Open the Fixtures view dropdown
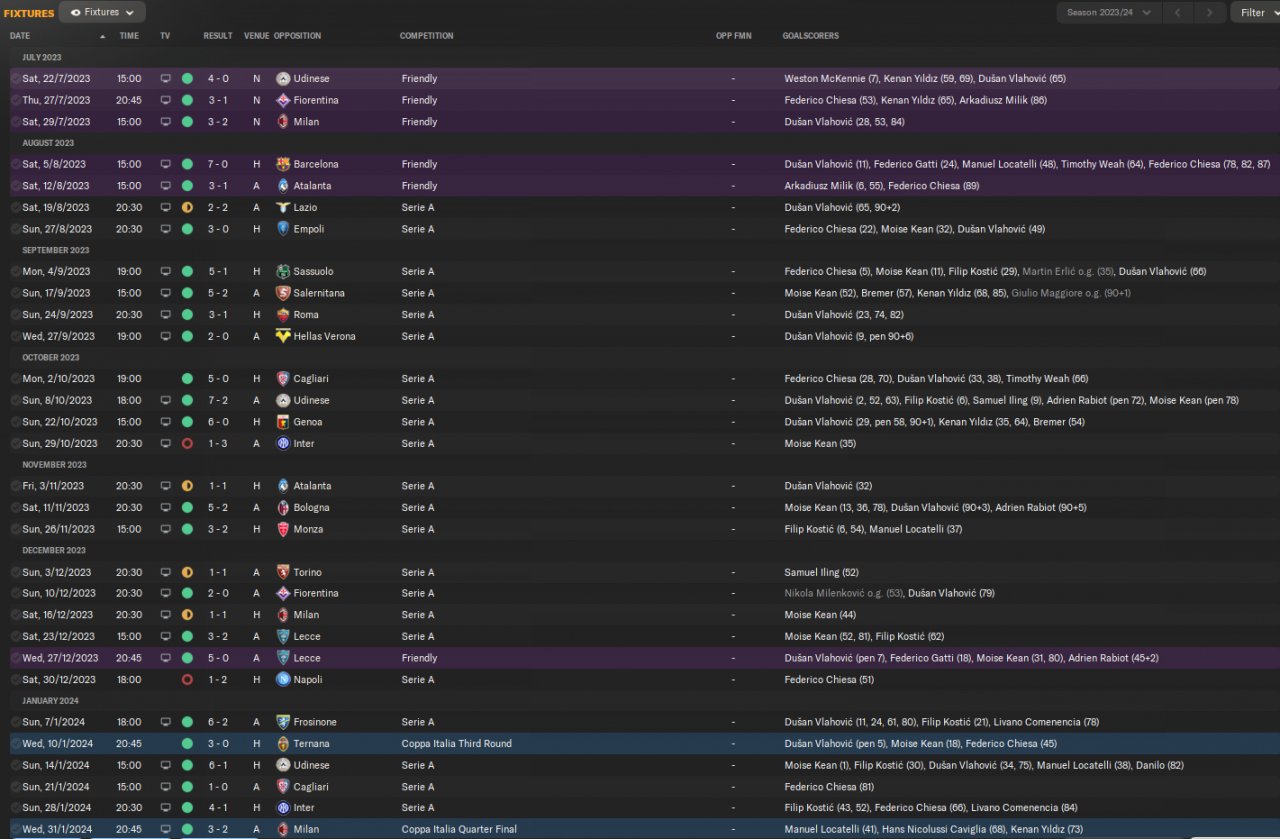The image size is (1280, 839). (102, 12)
